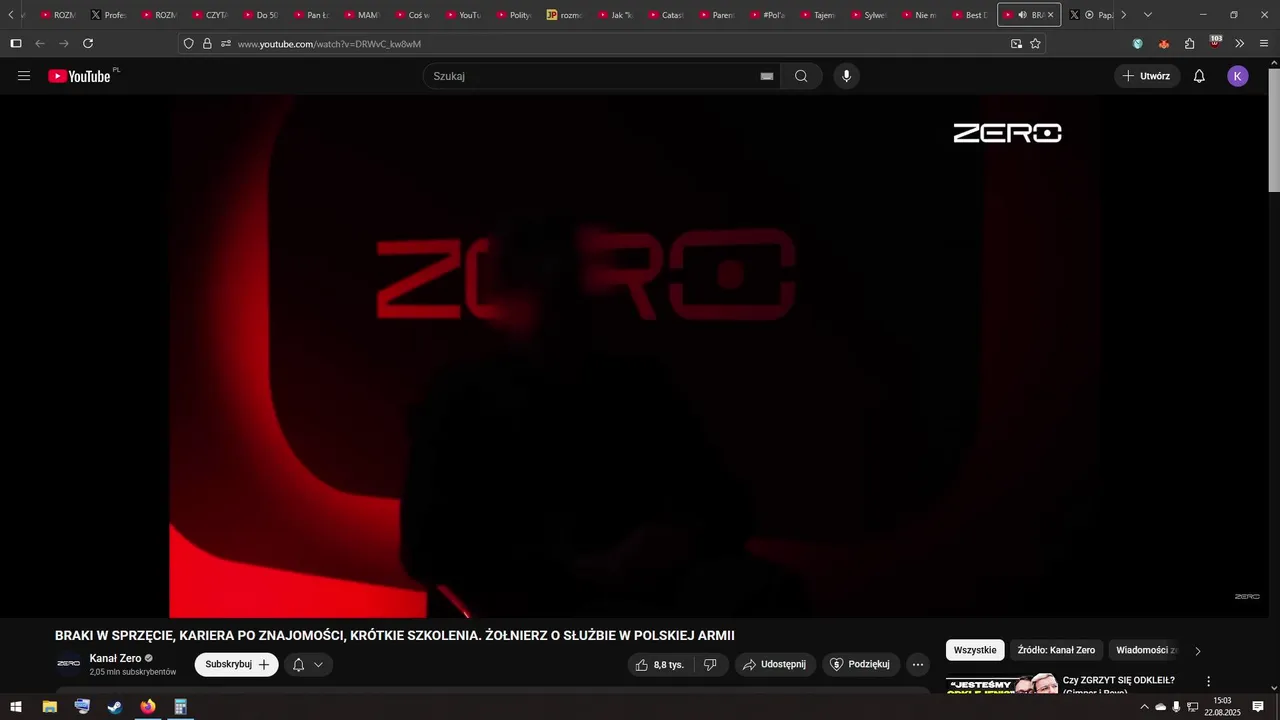Go forward one page in browser
Screen dimensions: 1280x720
(x=64, y=44)
